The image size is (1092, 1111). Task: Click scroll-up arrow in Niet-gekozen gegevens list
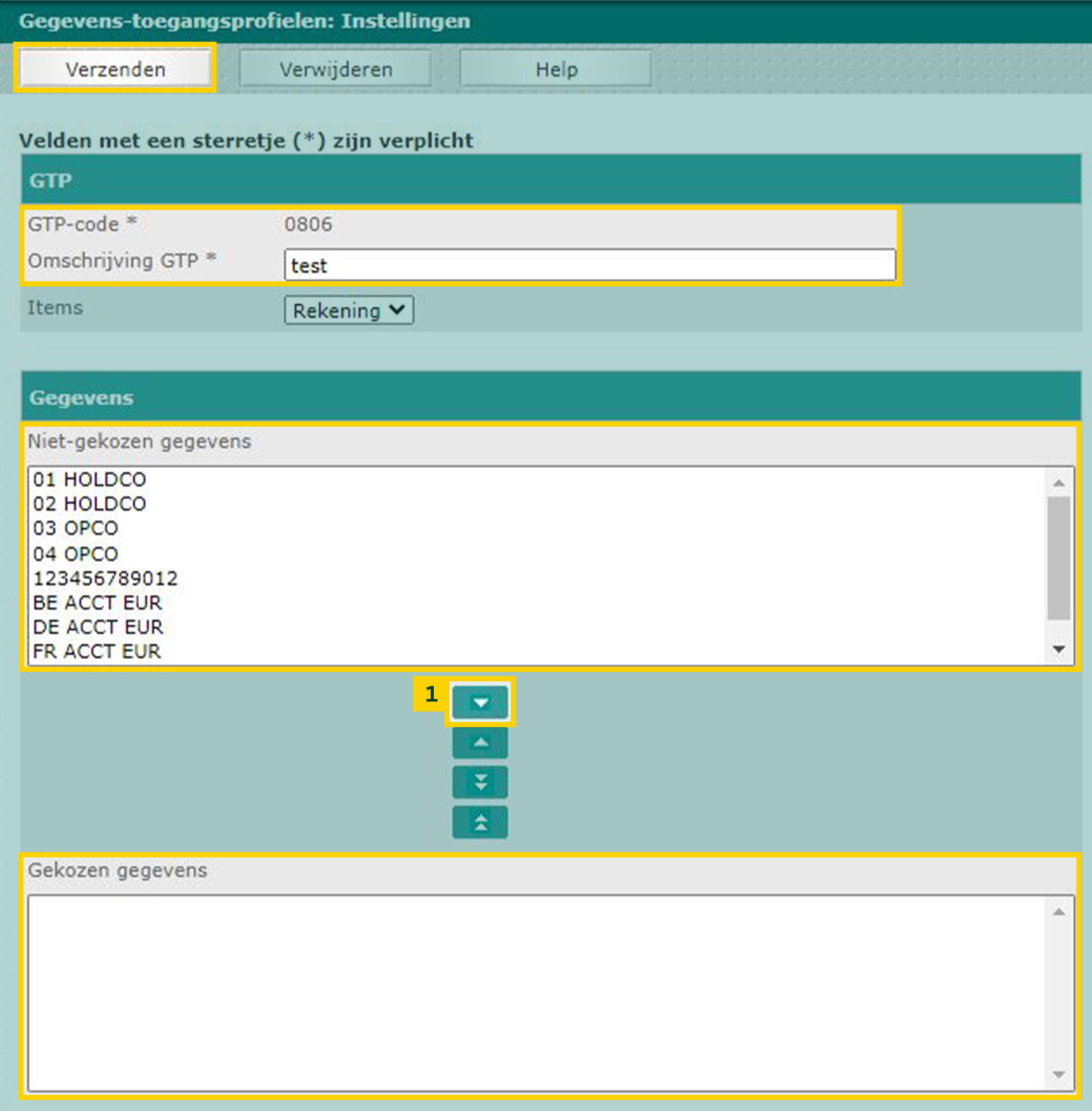click(1059, 483)
